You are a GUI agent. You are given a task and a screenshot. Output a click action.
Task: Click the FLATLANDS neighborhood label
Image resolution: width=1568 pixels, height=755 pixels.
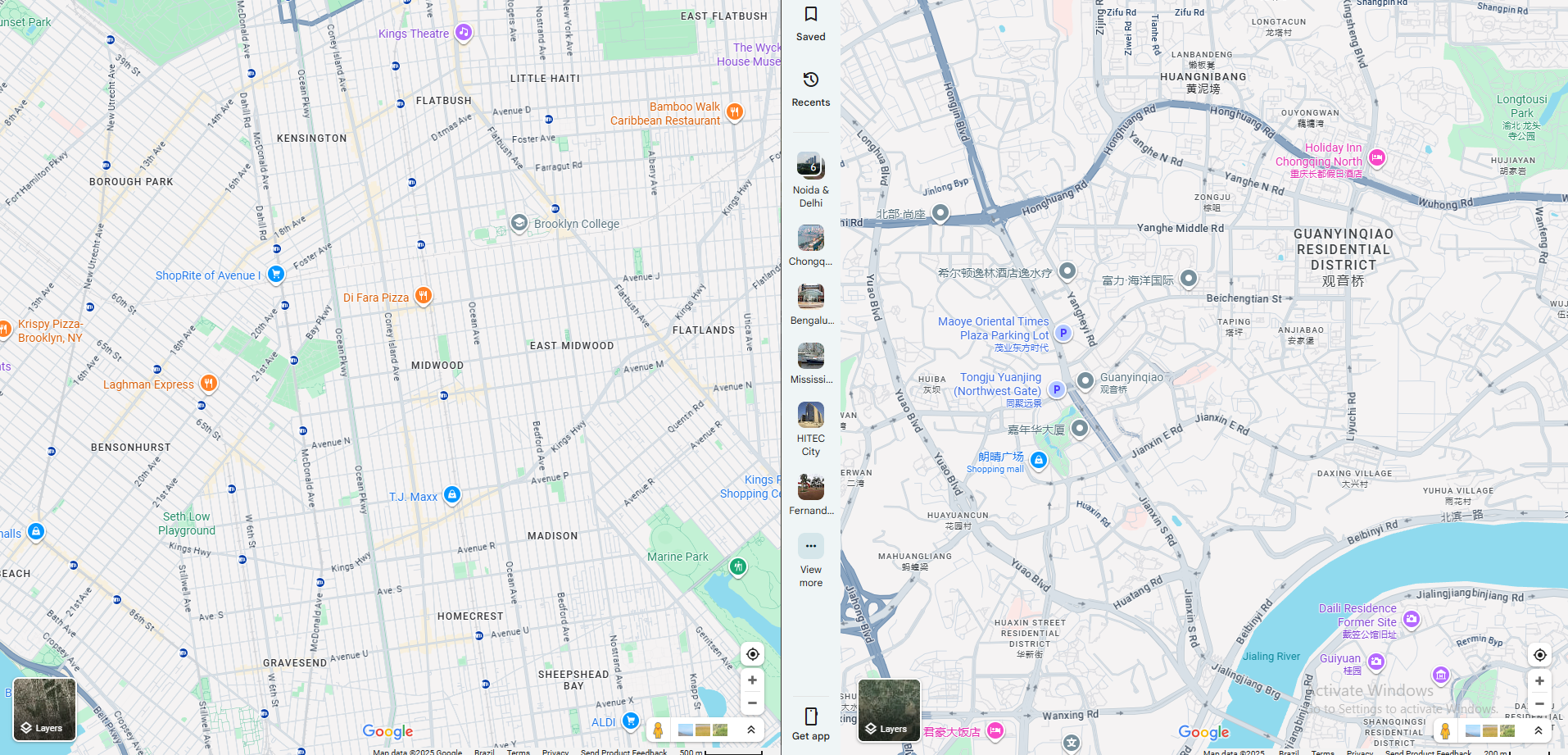pos(704,330)
